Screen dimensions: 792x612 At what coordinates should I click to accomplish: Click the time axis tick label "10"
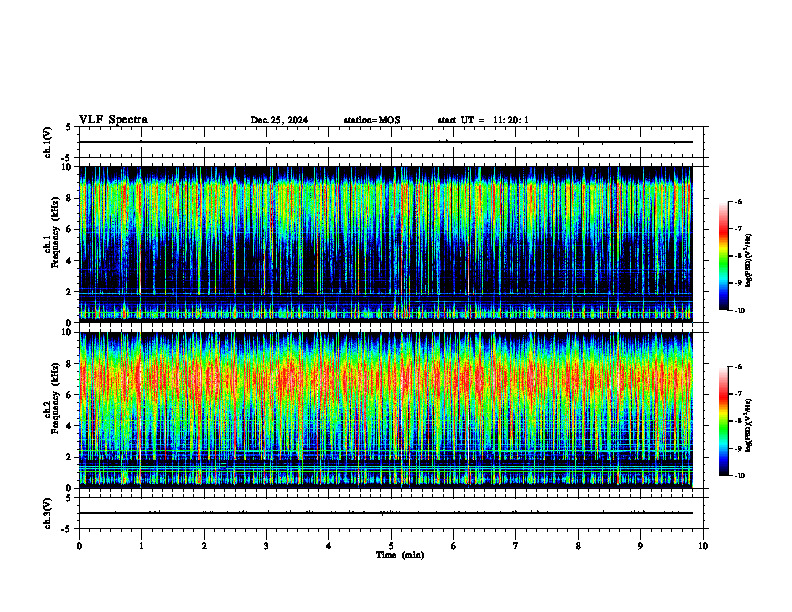(x=703, y=546)
